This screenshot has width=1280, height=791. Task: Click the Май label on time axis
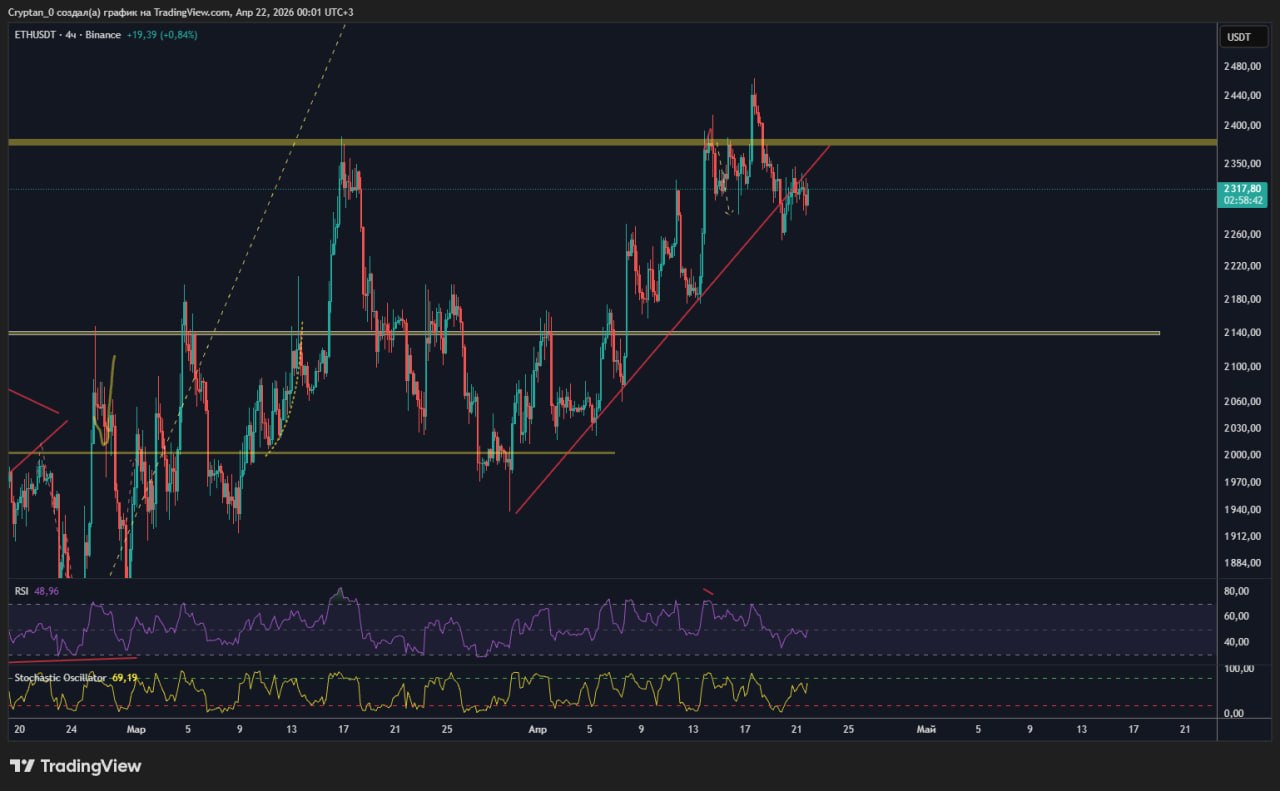tap(926, 729)
